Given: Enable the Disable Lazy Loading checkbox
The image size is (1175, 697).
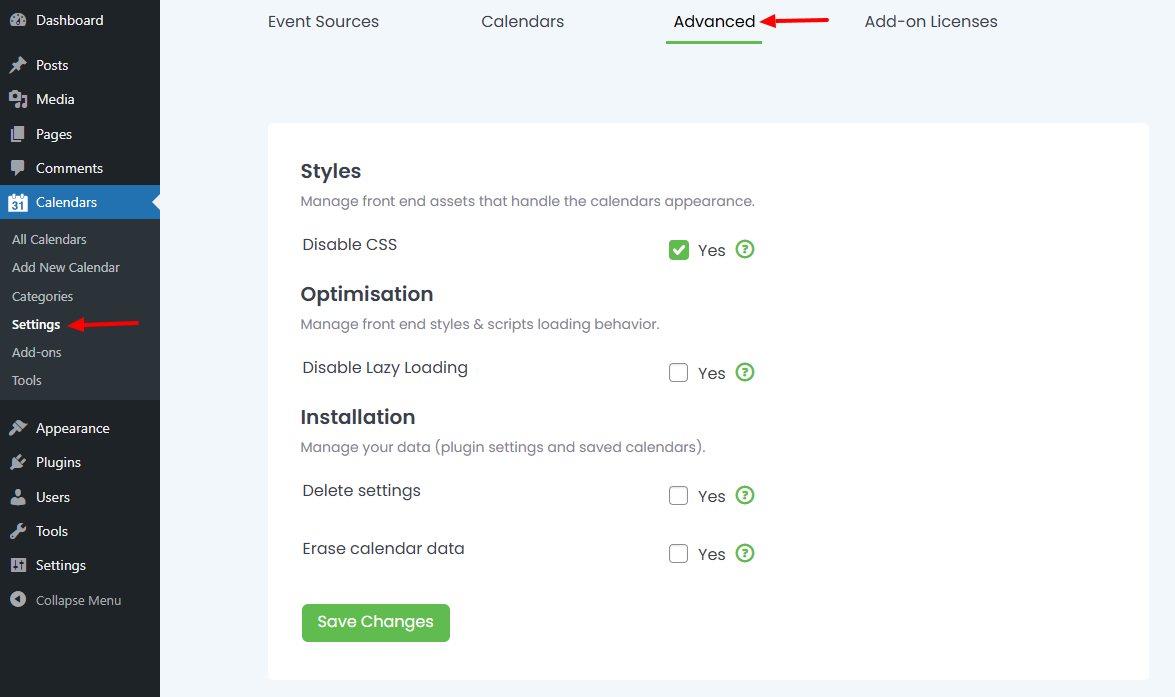Looking at the screenshot, I should tap(679, 373).
